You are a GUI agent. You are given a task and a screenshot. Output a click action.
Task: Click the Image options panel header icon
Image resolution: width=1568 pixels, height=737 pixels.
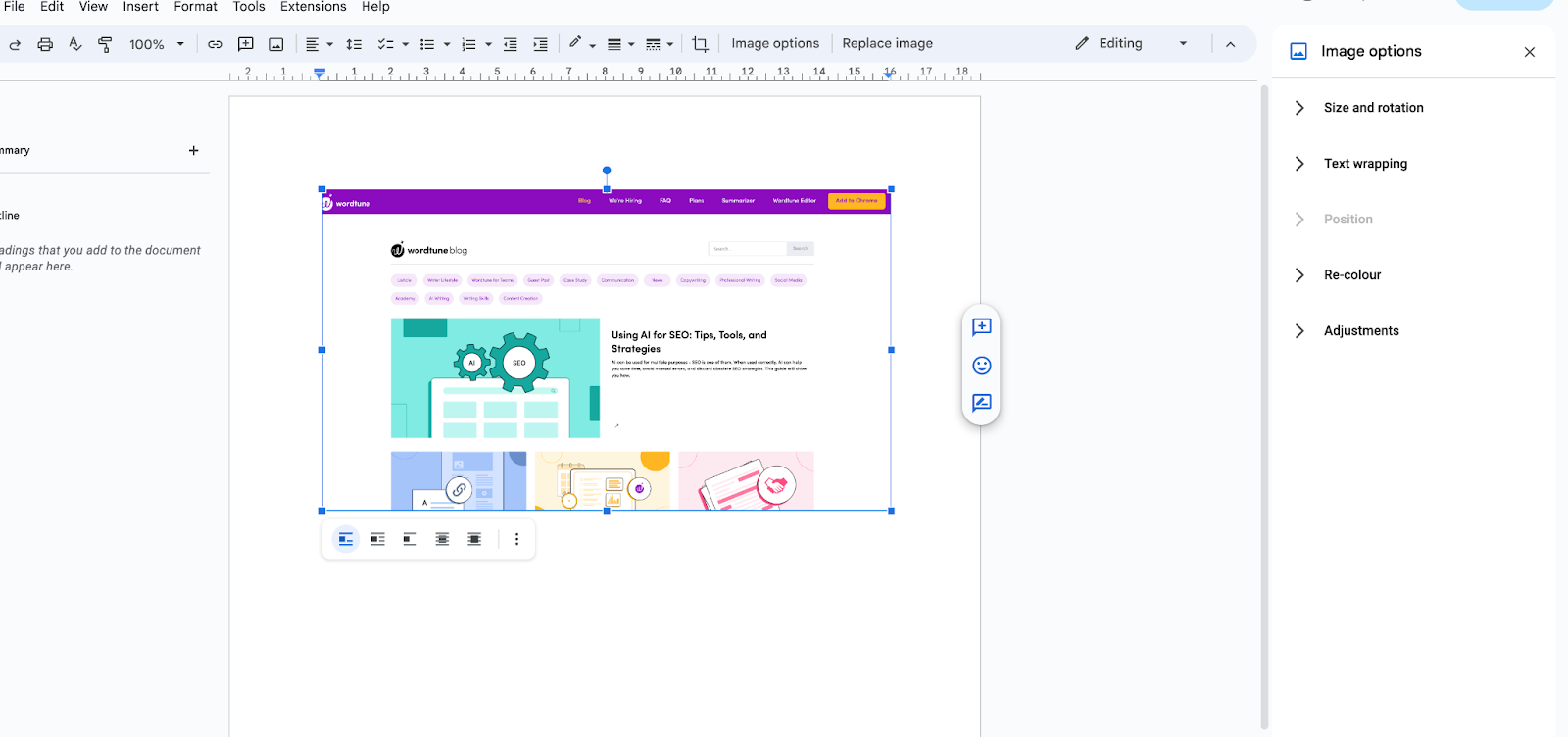pos(1298,52)
